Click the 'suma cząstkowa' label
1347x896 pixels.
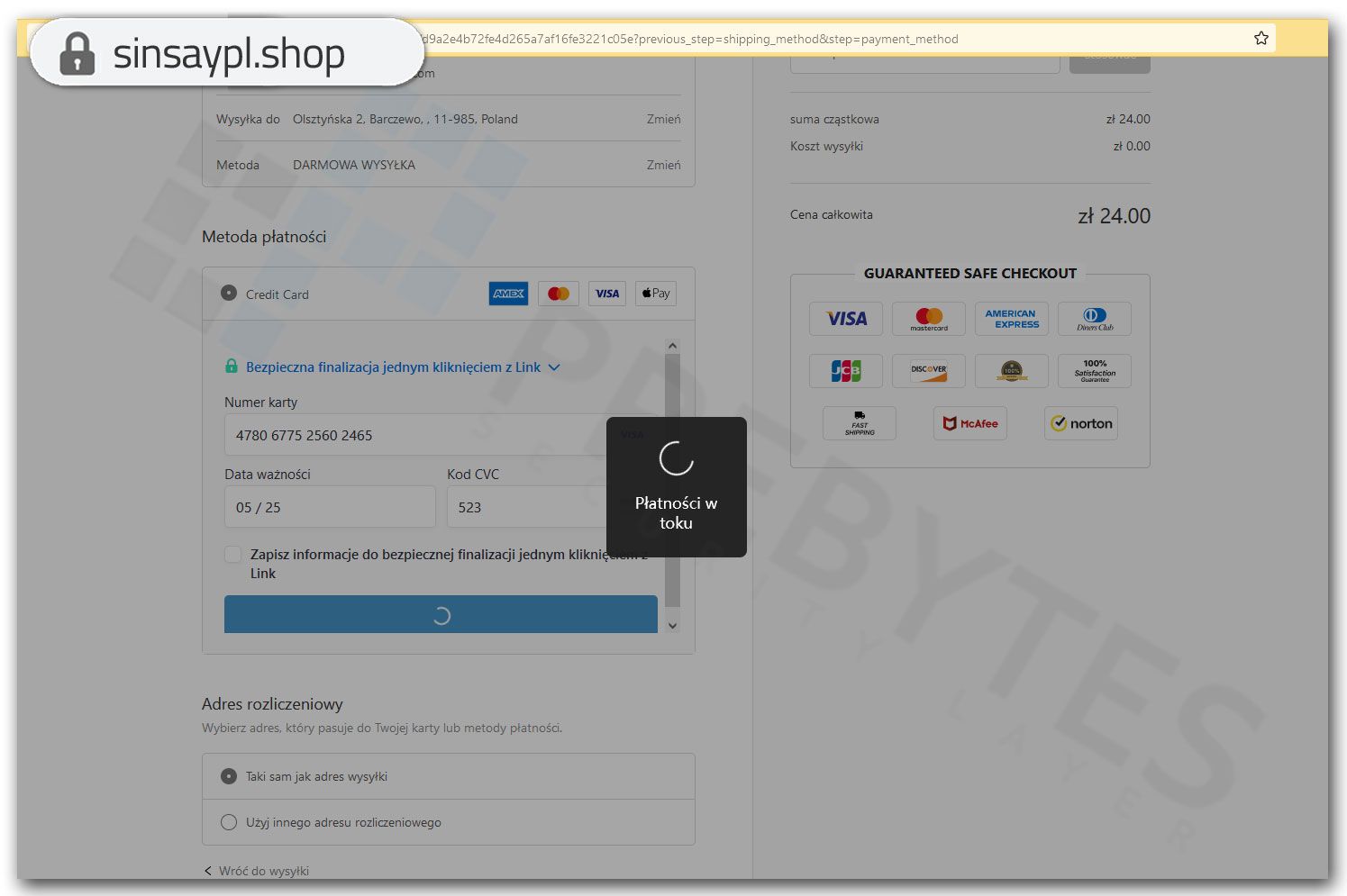834,119
